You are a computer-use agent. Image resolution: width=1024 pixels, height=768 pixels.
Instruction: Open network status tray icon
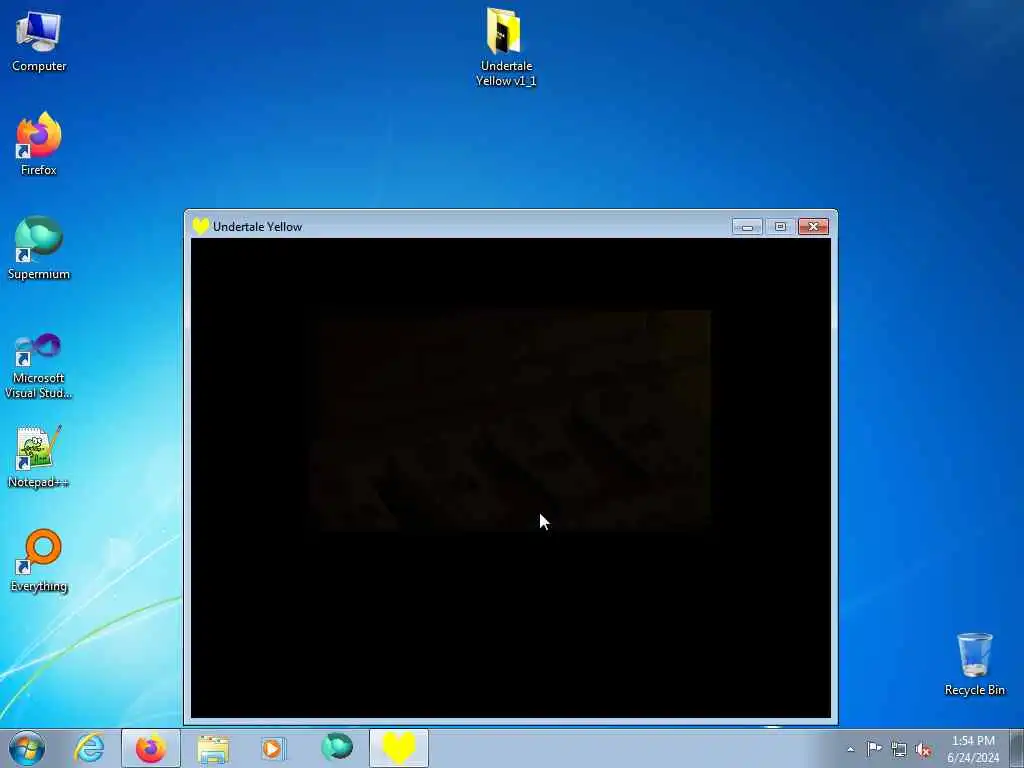point(899,750)
